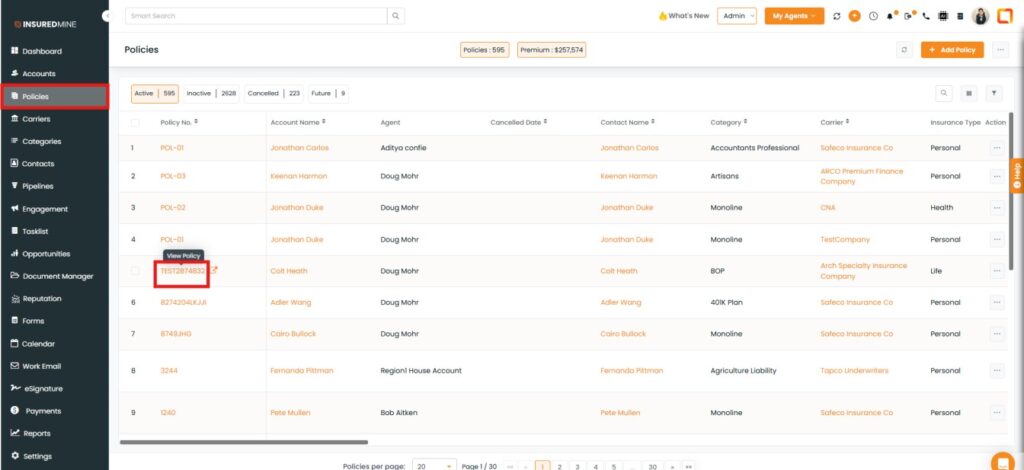This screenshot has height=470, width=1024.
Task: Switch to the Inactive policies tab
Action: coord(211,93)
